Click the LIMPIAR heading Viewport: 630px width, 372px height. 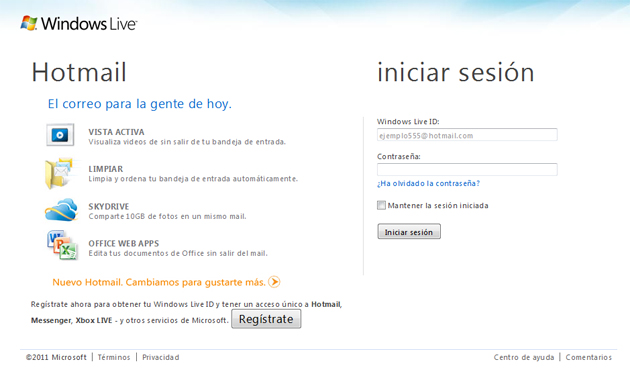tap(106, 169)
